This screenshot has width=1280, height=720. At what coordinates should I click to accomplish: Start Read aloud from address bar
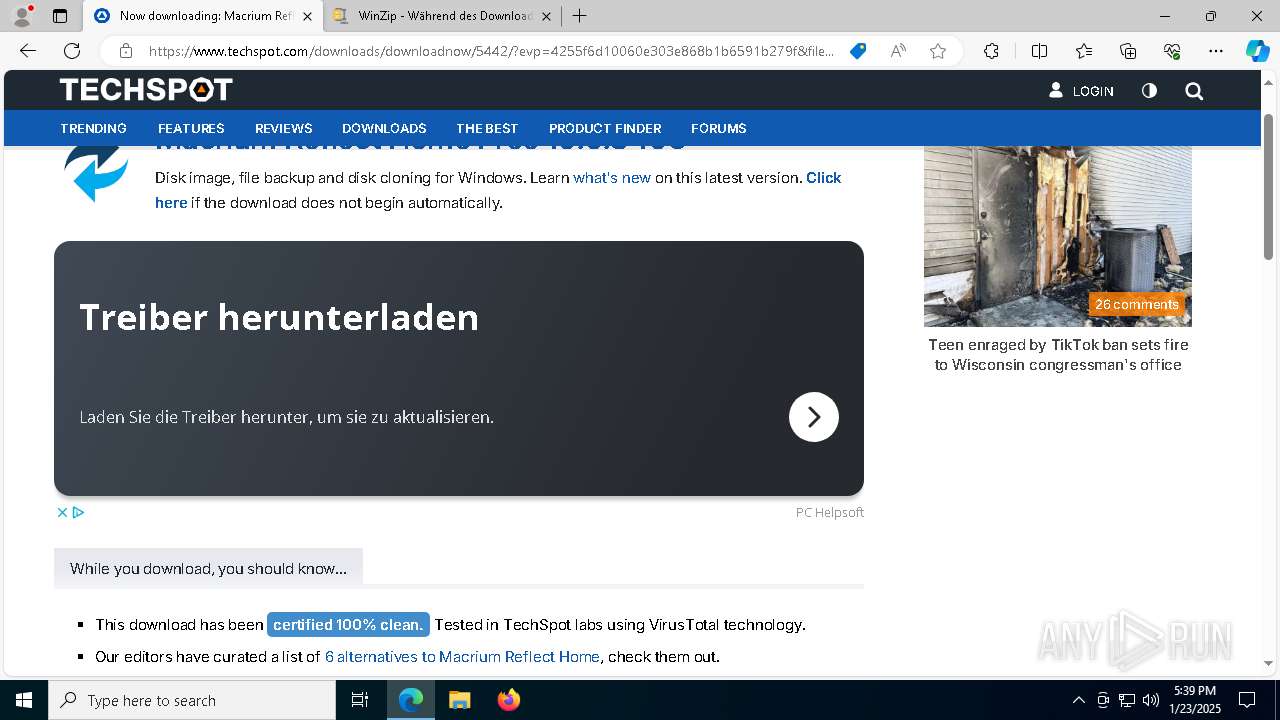tap(898, 51)
